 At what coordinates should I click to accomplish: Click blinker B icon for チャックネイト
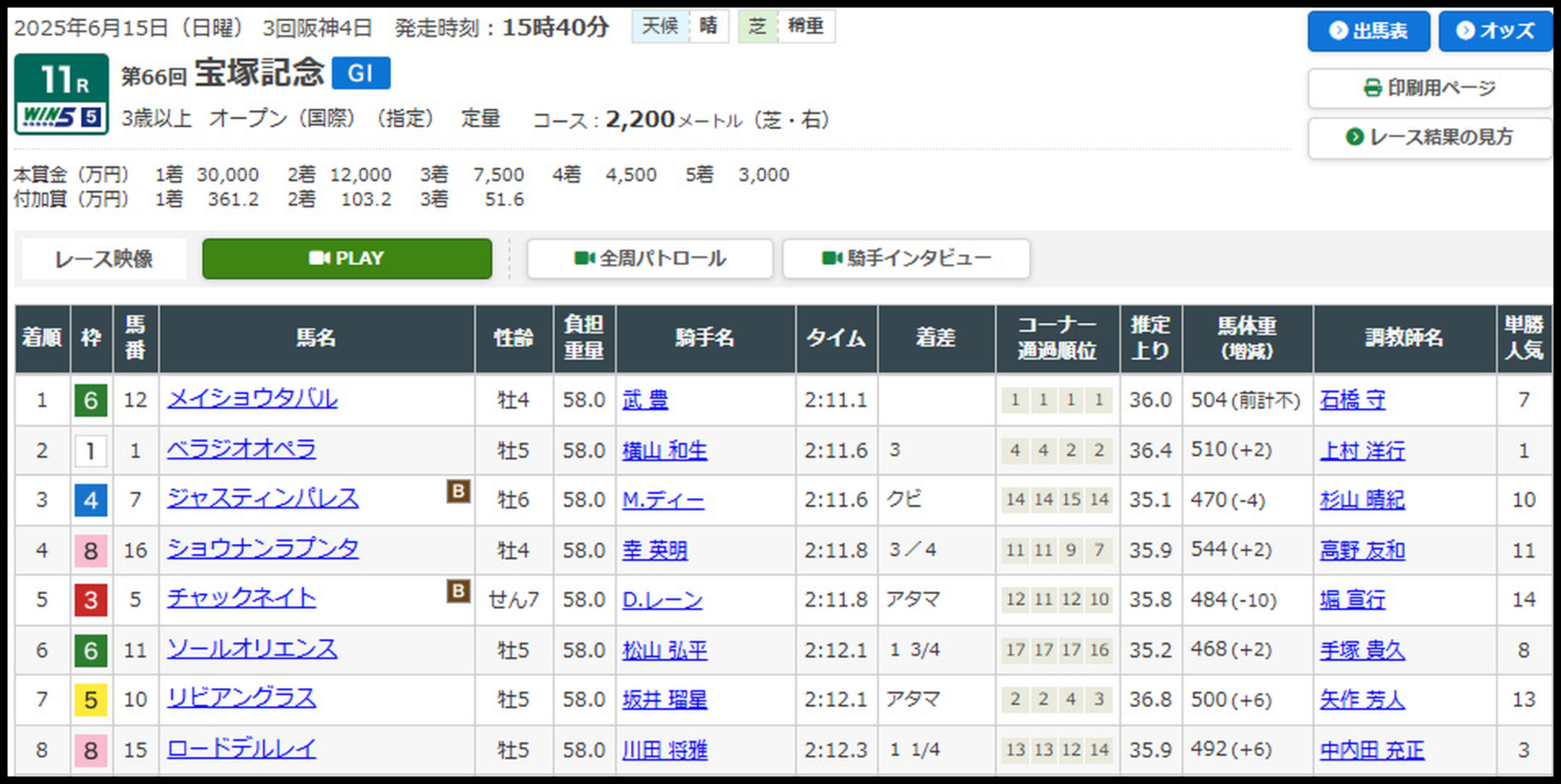tap(458, 591)
